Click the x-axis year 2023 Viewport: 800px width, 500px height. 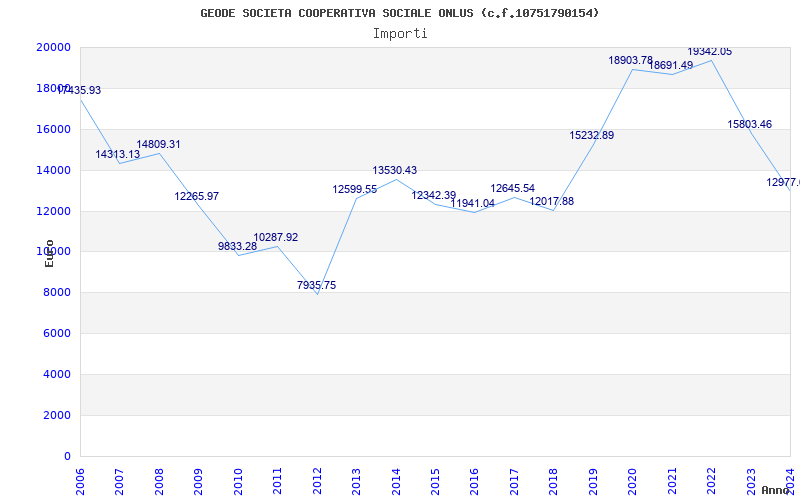point(751,481)
